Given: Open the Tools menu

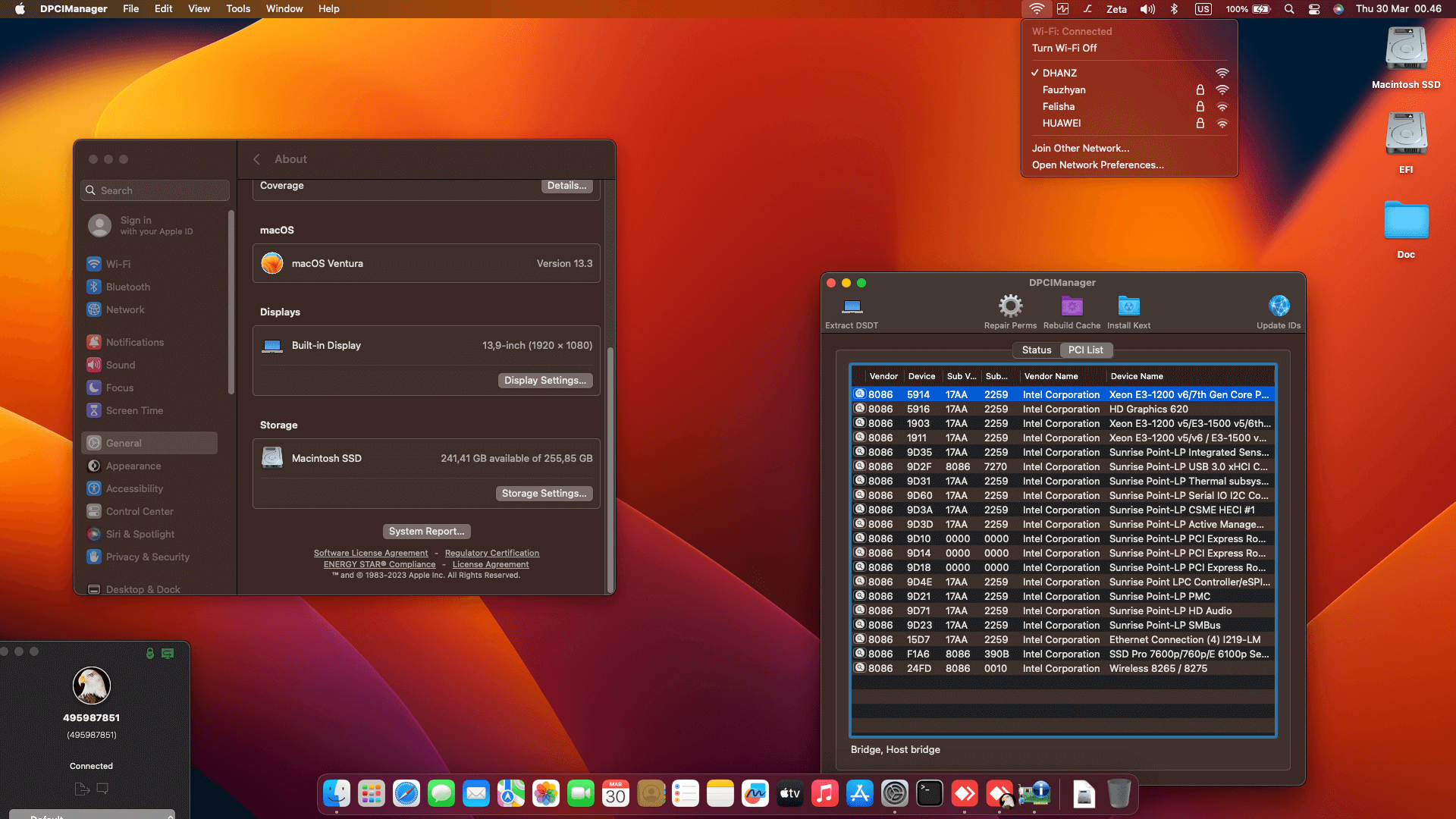Looking at the screenshot, I should coord(237,8).
